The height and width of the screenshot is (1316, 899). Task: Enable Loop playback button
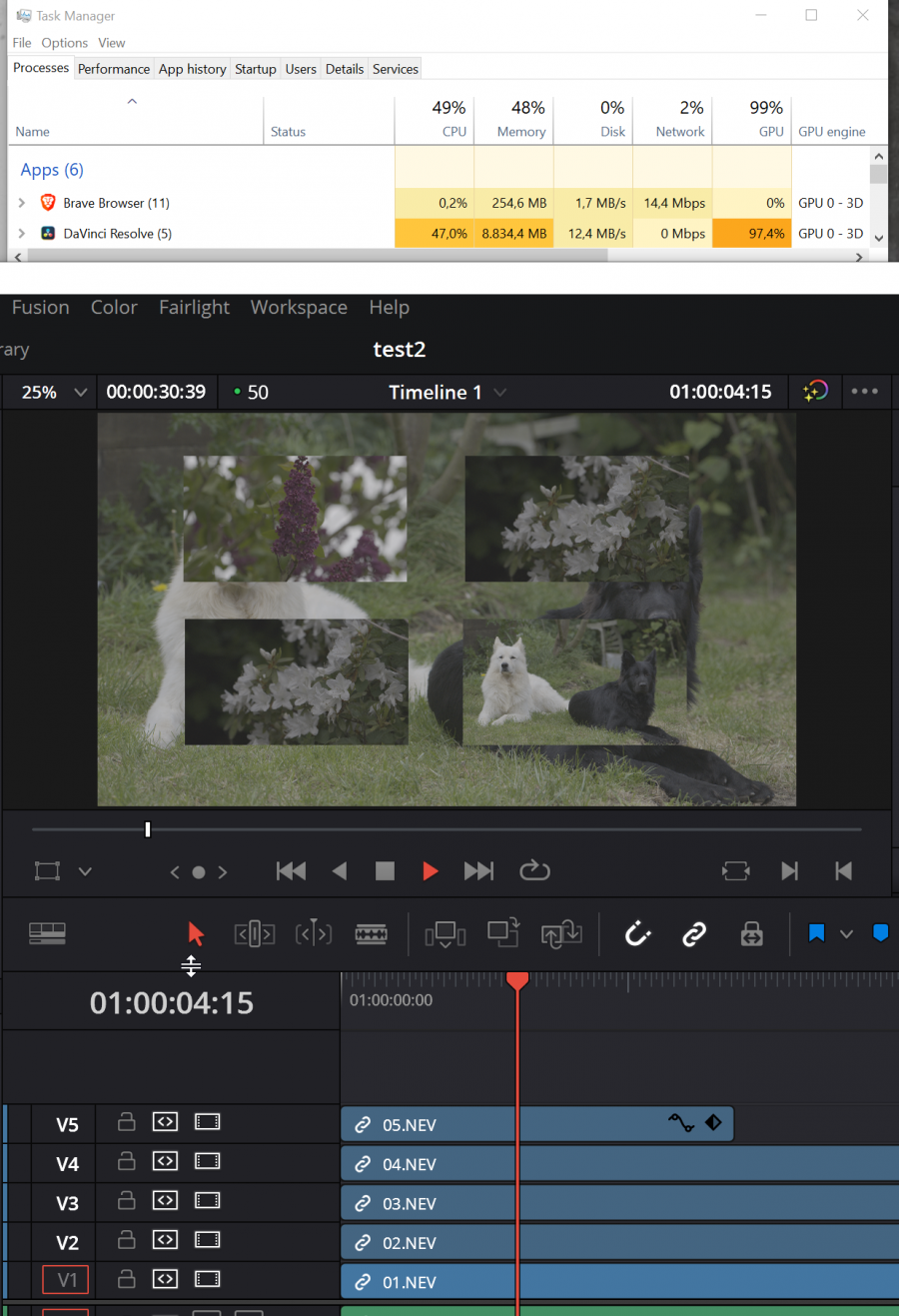click(534, 870)
